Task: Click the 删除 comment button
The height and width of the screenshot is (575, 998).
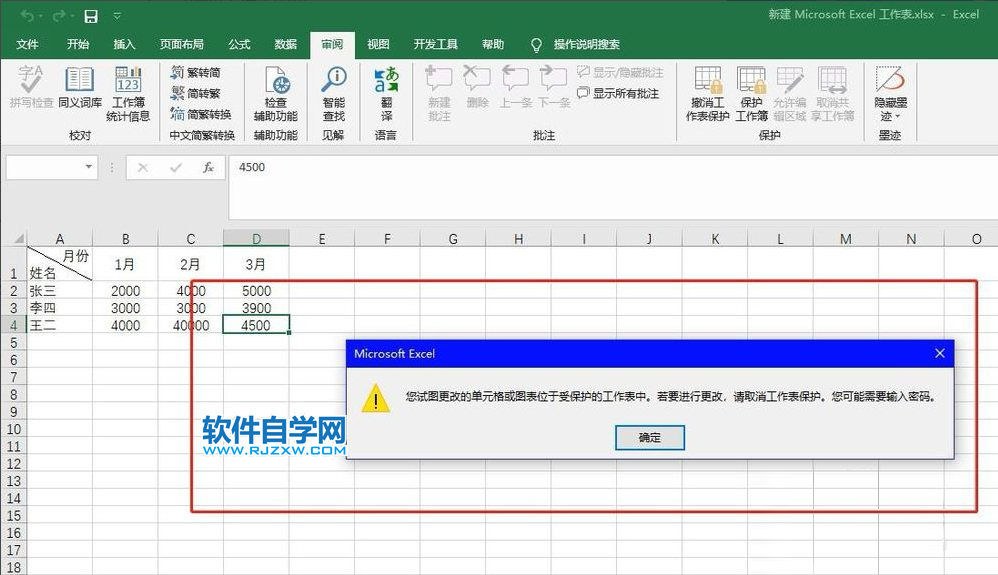Action: (x=477, y=87)
